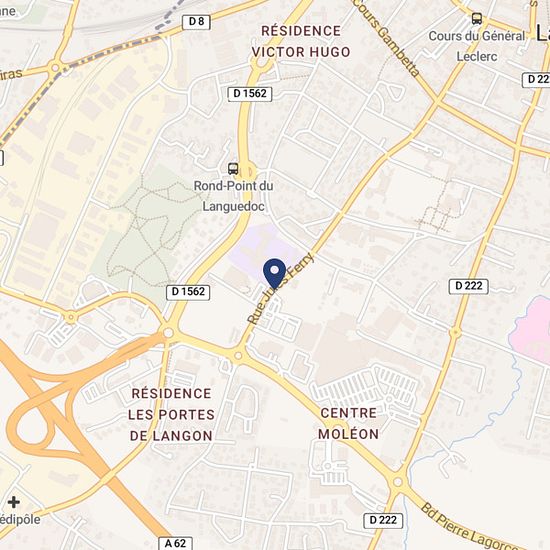Select the Résidence Les Portes de Langon label
The image size is (550, 550).
pos(171,415)
